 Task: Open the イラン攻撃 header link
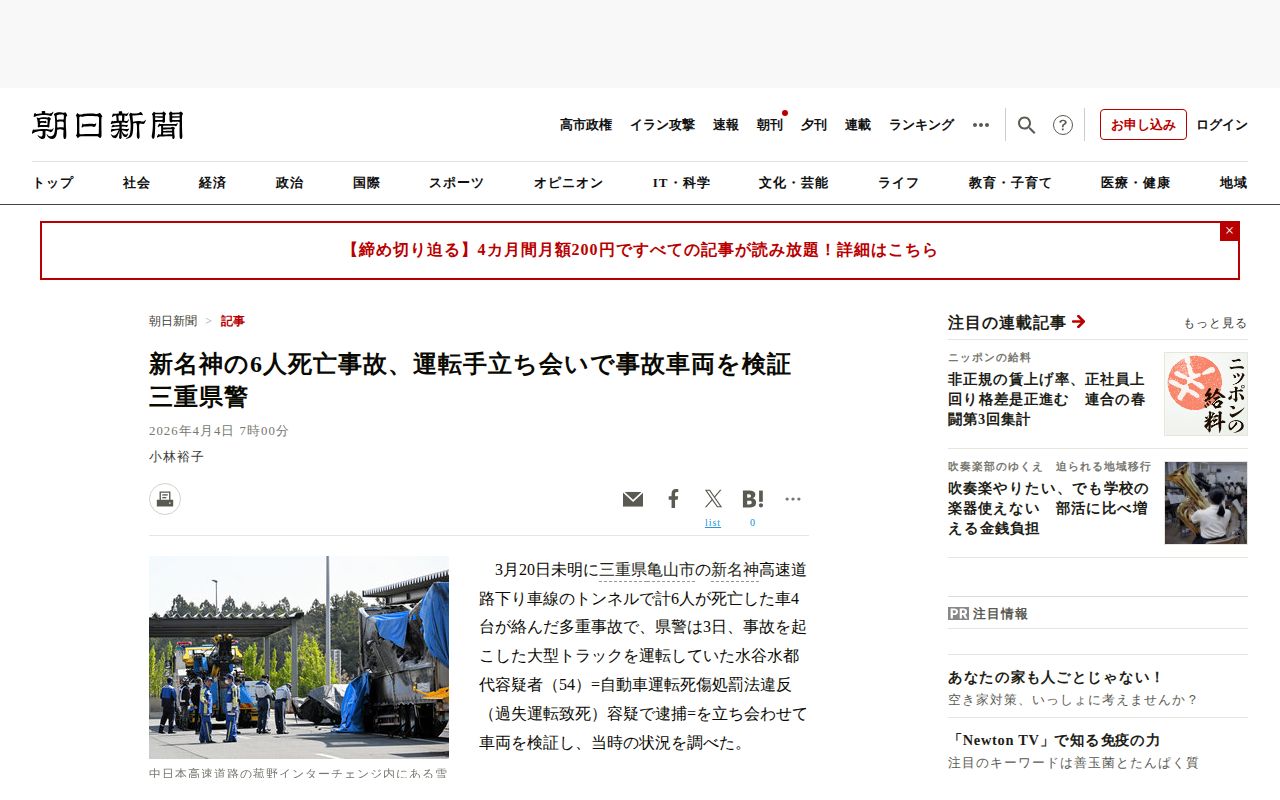(x=662, y=125)
